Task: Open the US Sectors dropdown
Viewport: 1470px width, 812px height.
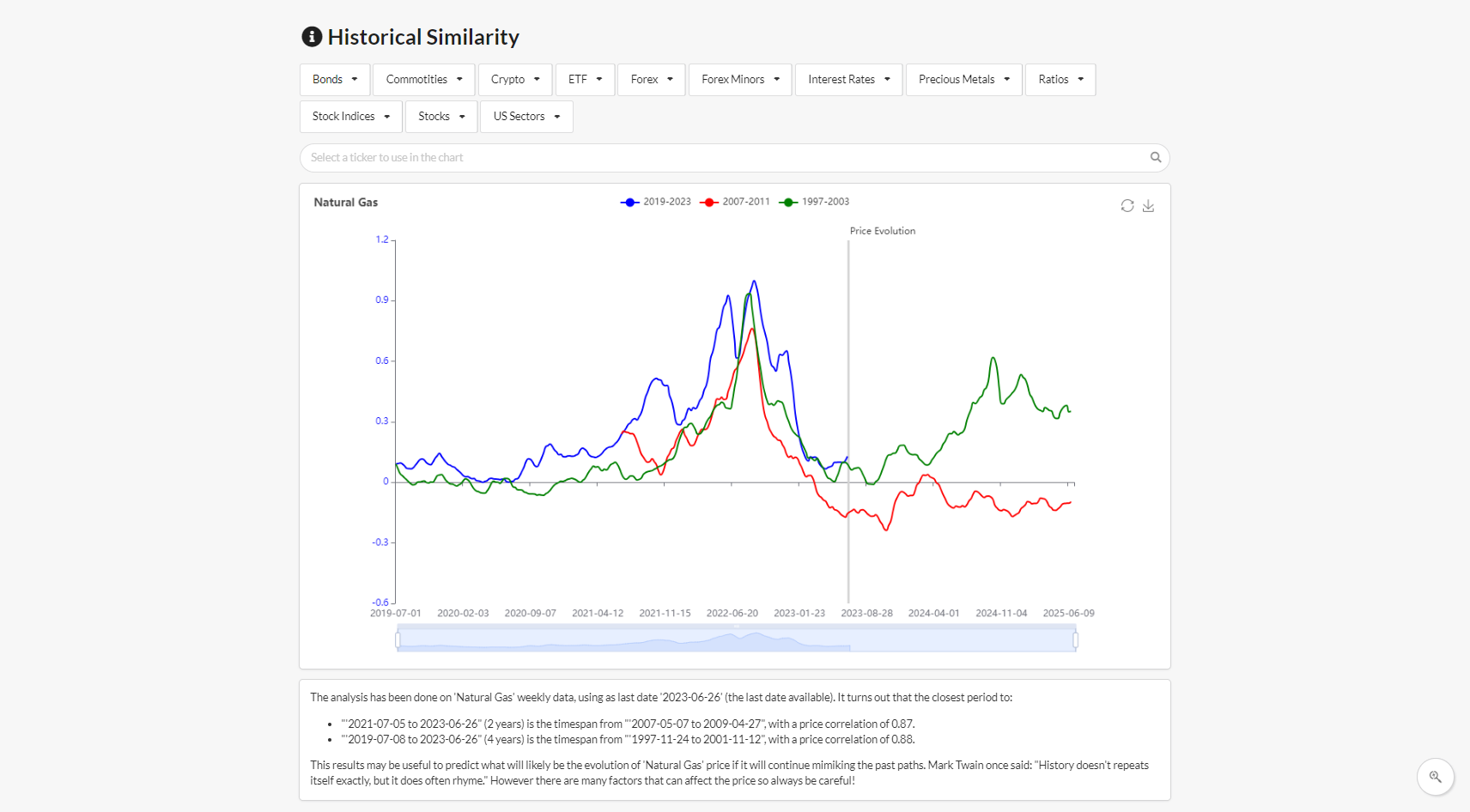Action: [526, 116]
